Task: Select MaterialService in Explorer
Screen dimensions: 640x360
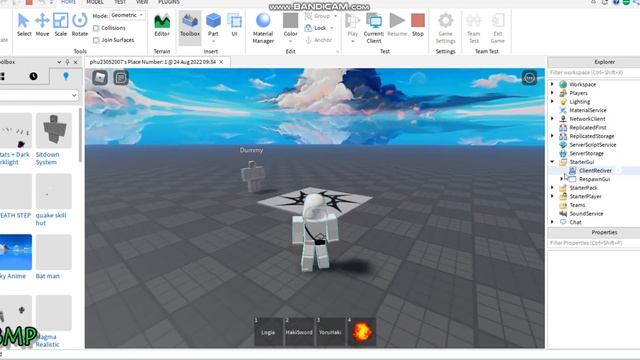Action: click(588, 110)
